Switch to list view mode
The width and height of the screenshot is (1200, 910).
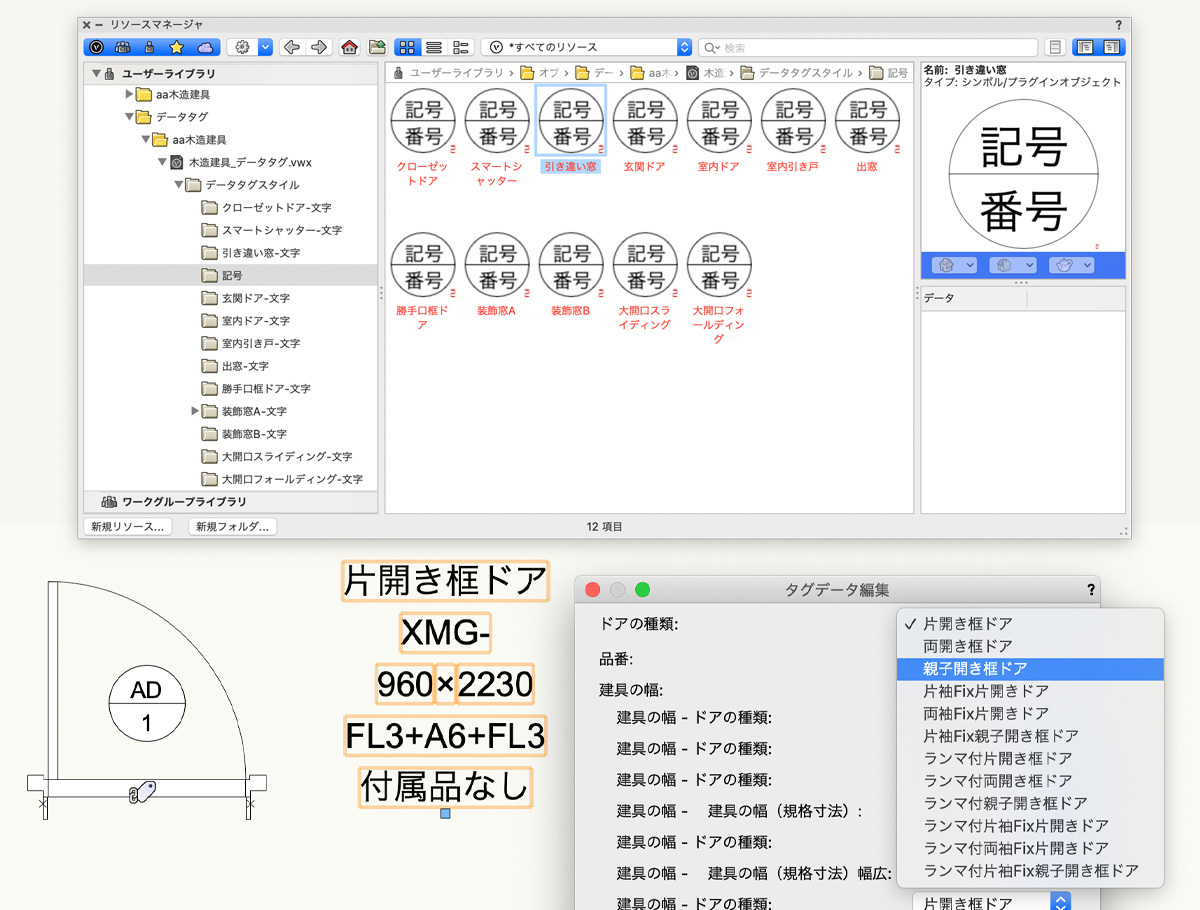point(434,47)
